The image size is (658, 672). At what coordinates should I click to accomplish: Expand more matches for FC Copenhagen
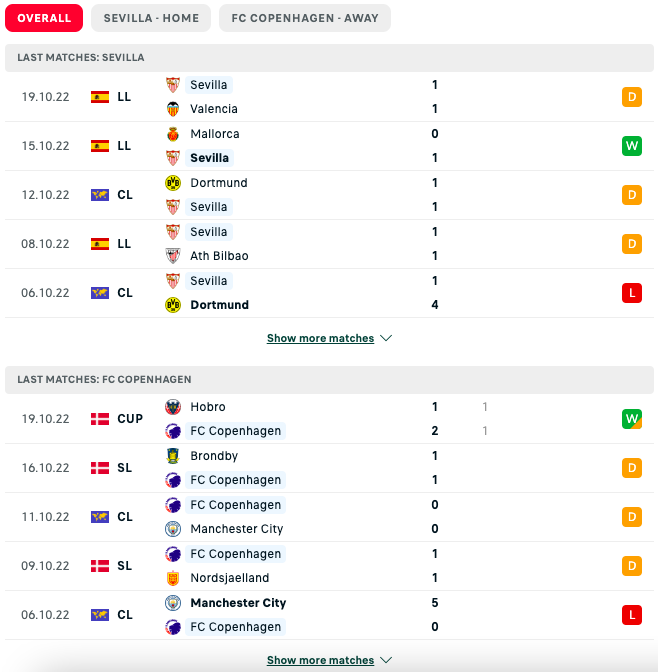click(x=329, y=660)
